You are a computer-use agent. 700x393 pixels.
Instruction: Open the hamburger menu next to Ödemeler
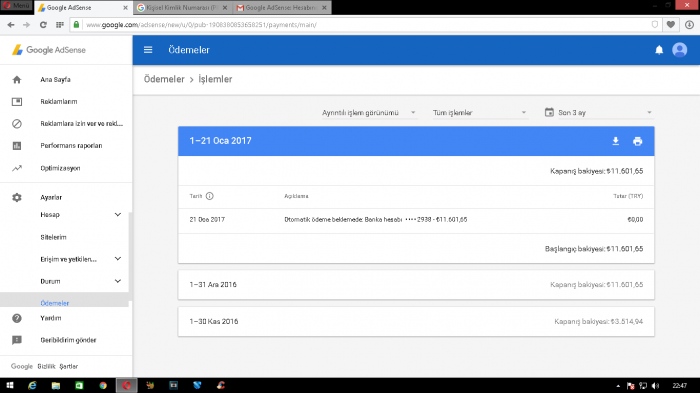(148, 50)
